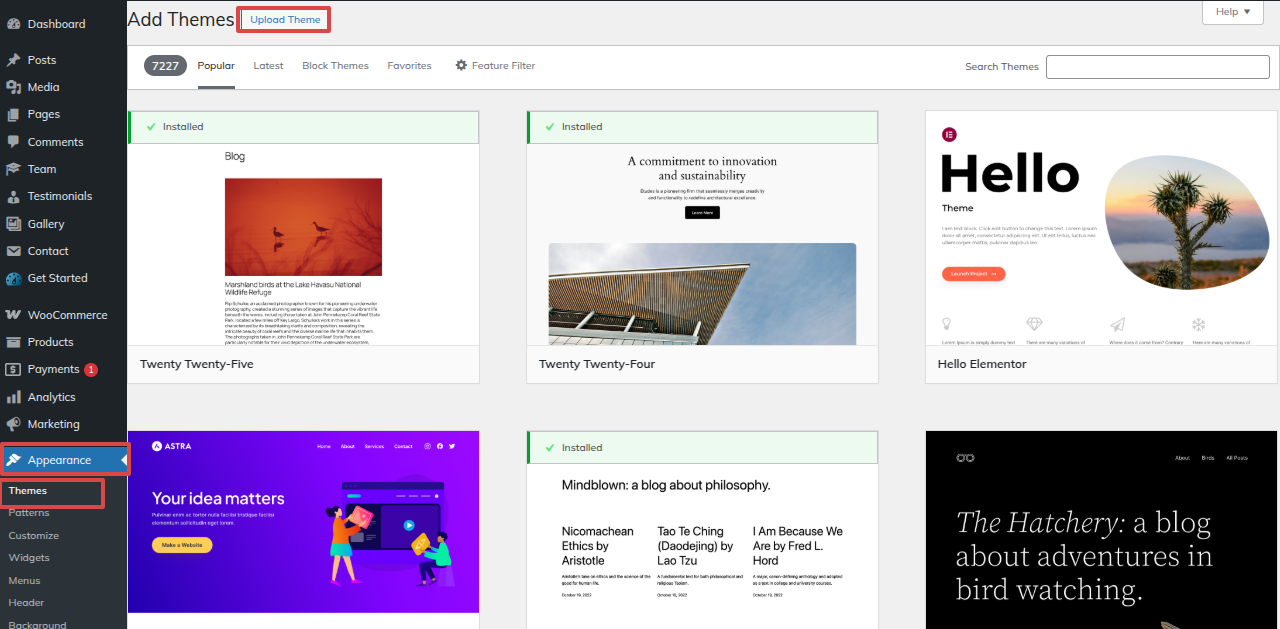This screenshot has height=629, width=1280.
Task: Click the Payments dollar icon
Action: [13, 369]
